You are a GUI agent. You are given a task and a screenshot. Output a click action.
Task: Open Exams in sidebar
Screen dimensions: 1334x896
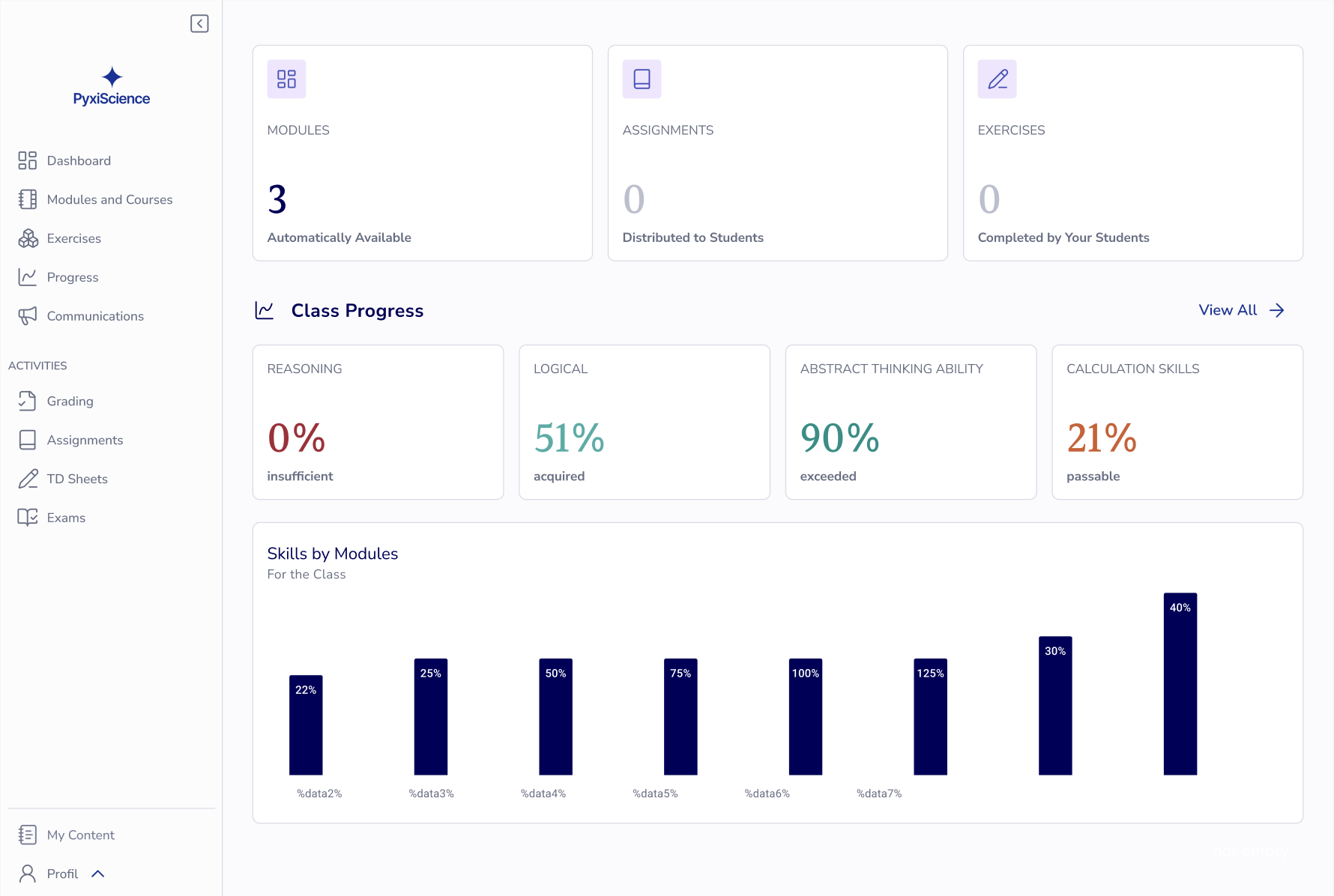coord(66,518)
